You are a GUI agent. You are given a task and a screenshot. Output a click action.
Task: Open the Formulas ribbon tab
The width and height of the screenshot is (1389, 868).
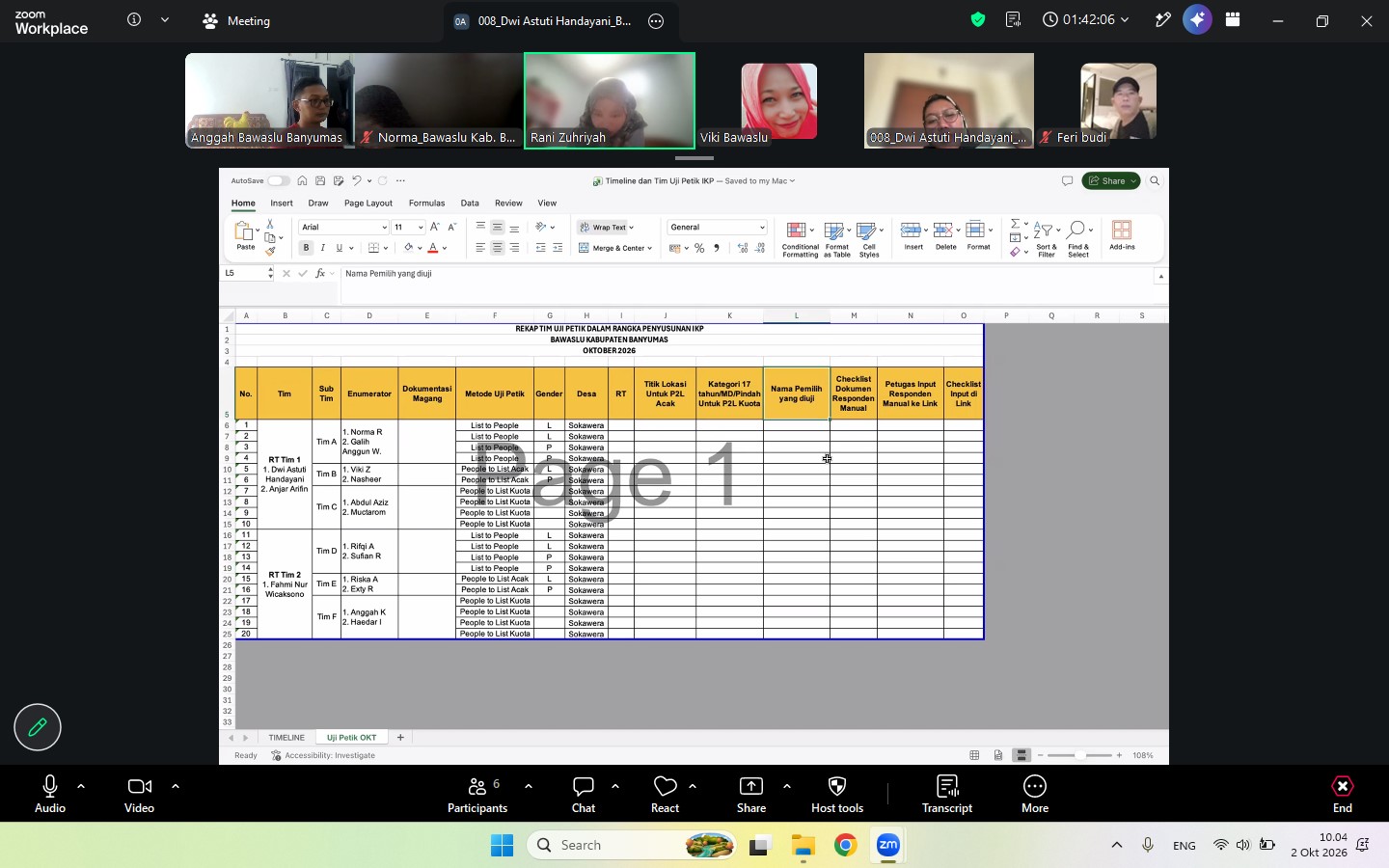coord(426,203)
